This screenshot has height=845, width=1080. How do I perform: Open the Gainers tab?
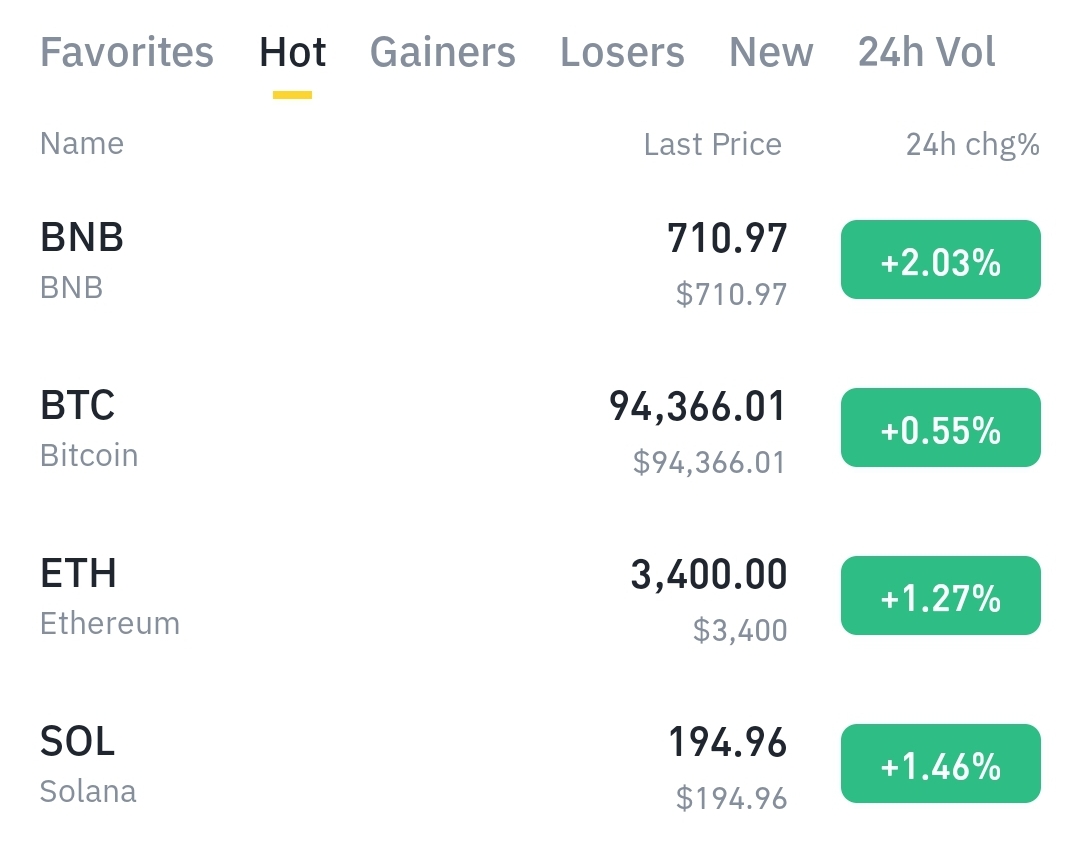442,52
